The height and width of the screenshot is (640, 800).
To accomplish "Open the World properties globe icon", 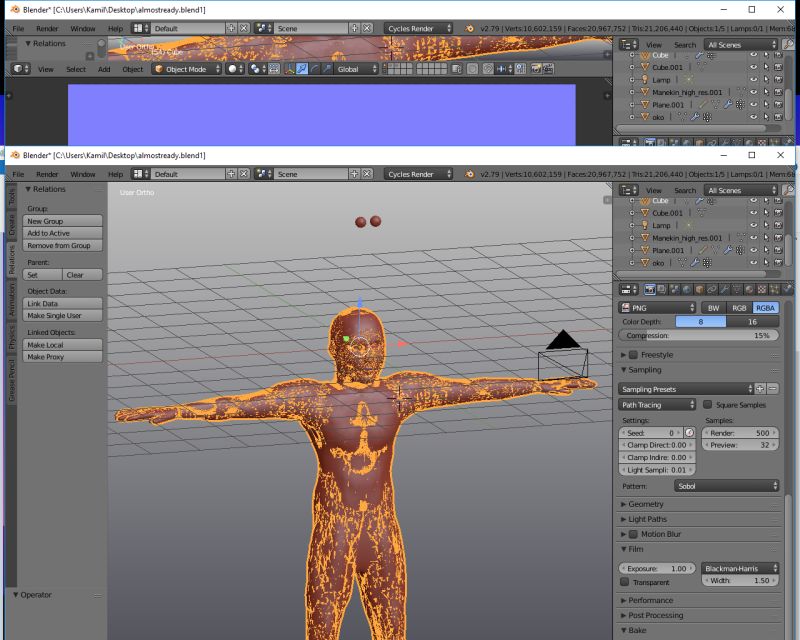I will point(685,289).
